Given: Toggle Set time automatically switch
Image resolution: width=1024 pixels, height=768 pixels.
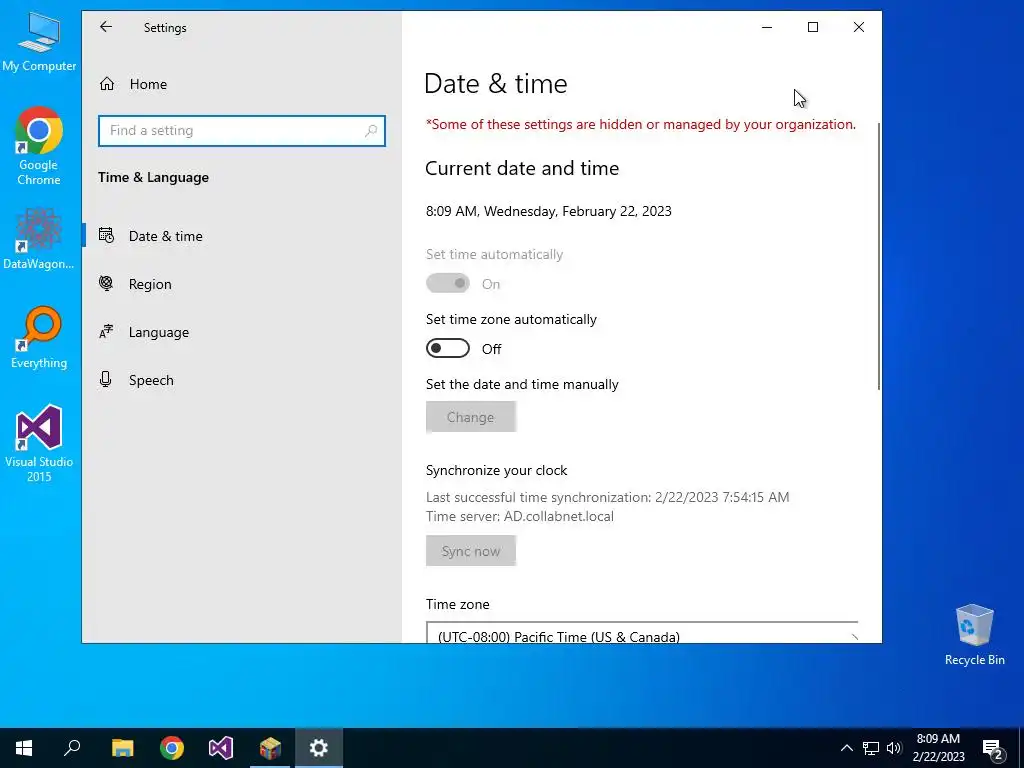Looking at the screenshot, I should [447, 283].
